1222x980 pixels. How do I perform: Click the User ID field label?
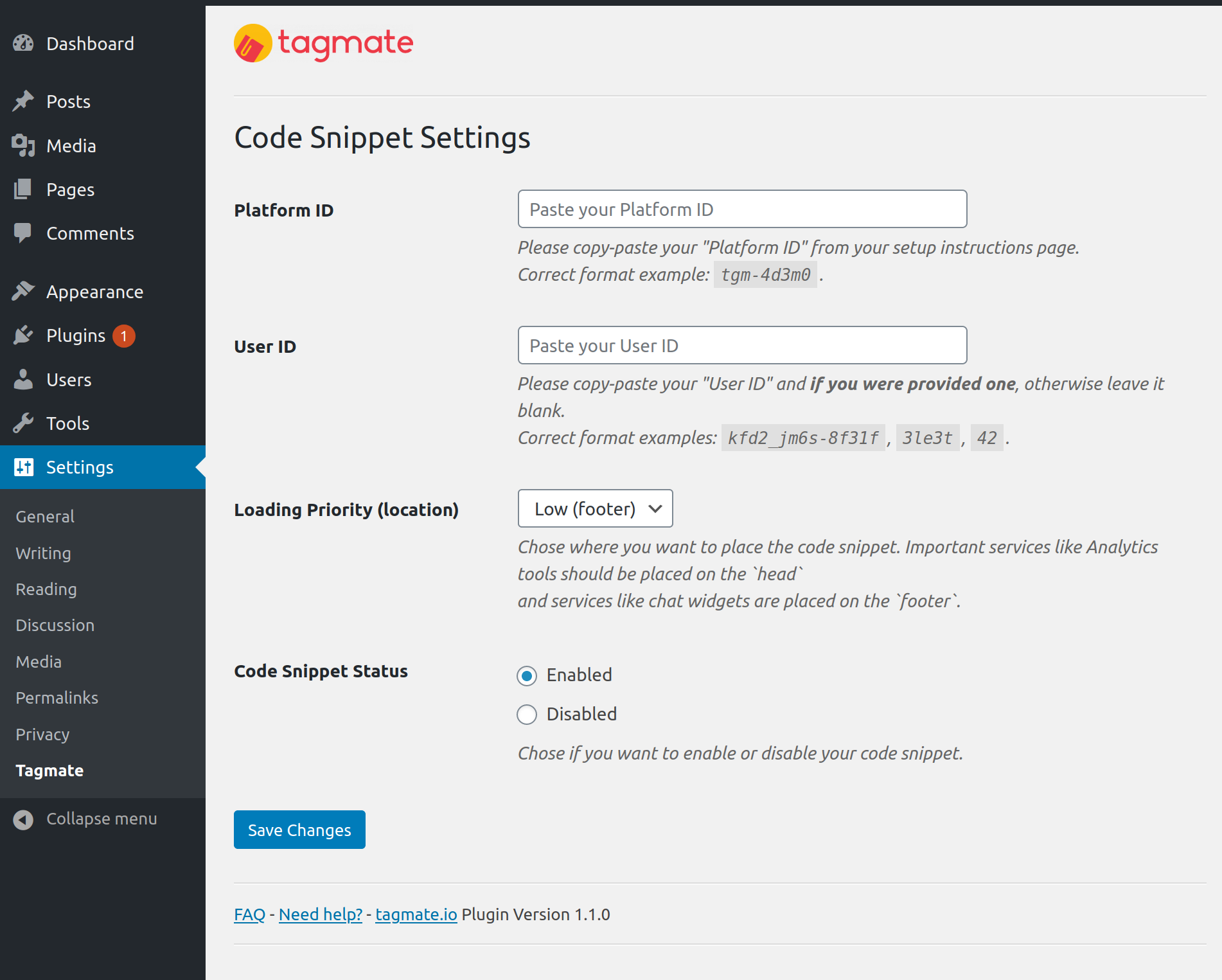(x=265, y=346)
